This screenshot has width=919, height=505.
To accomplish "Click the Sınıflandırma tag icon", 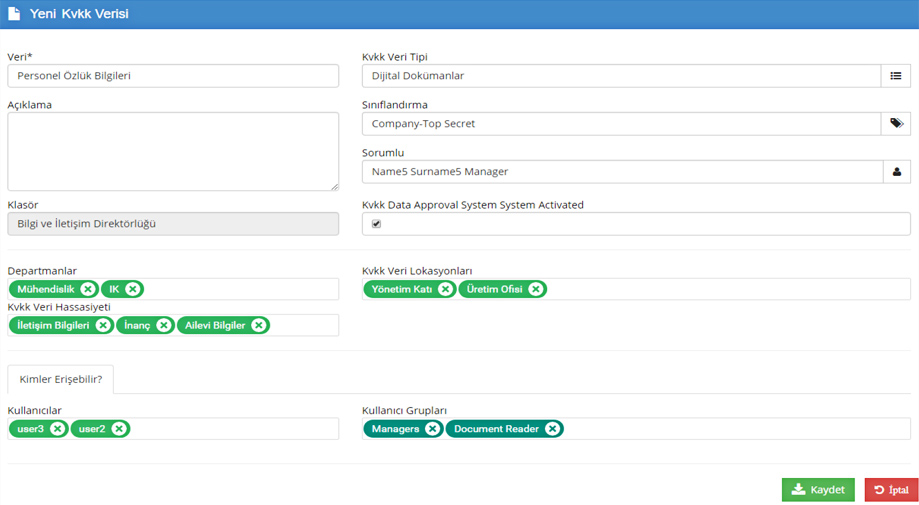I will (x=895, y=124).
